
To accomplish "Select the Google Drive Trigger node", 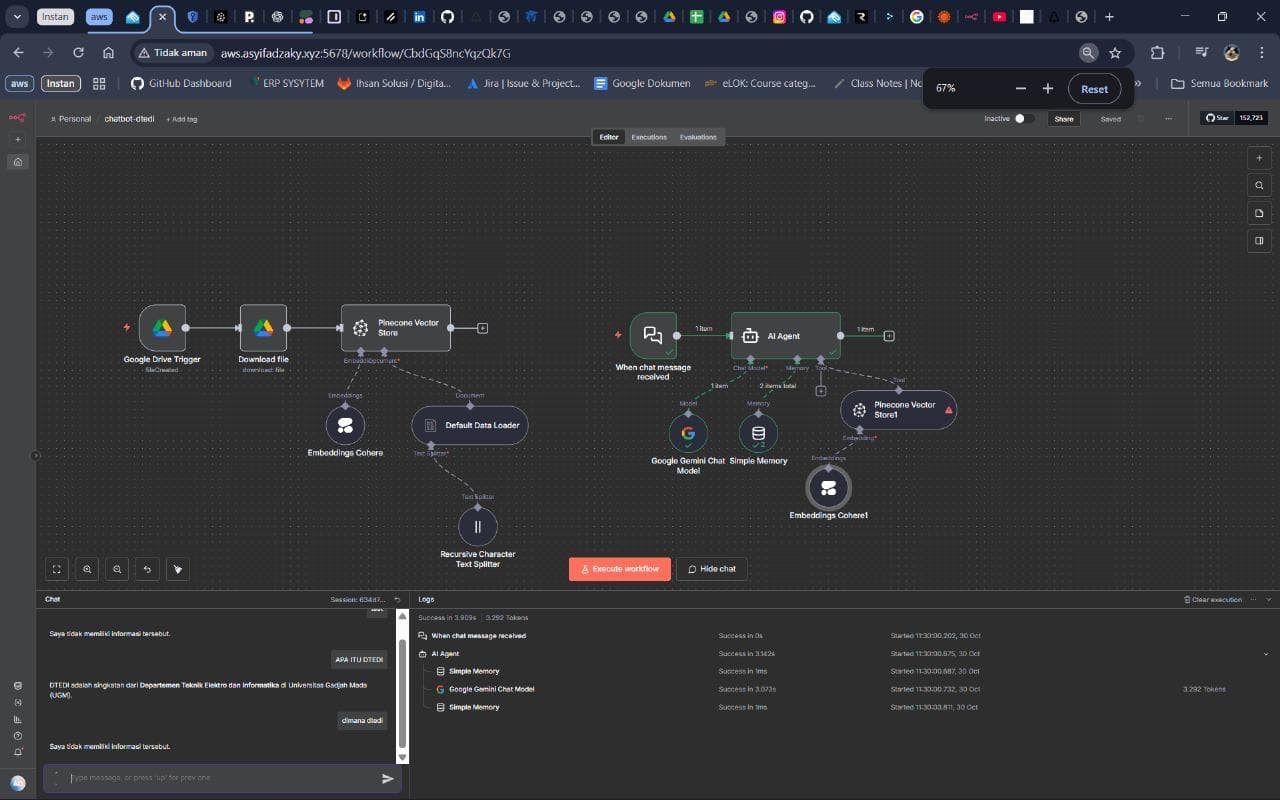I will pos(161,328).
